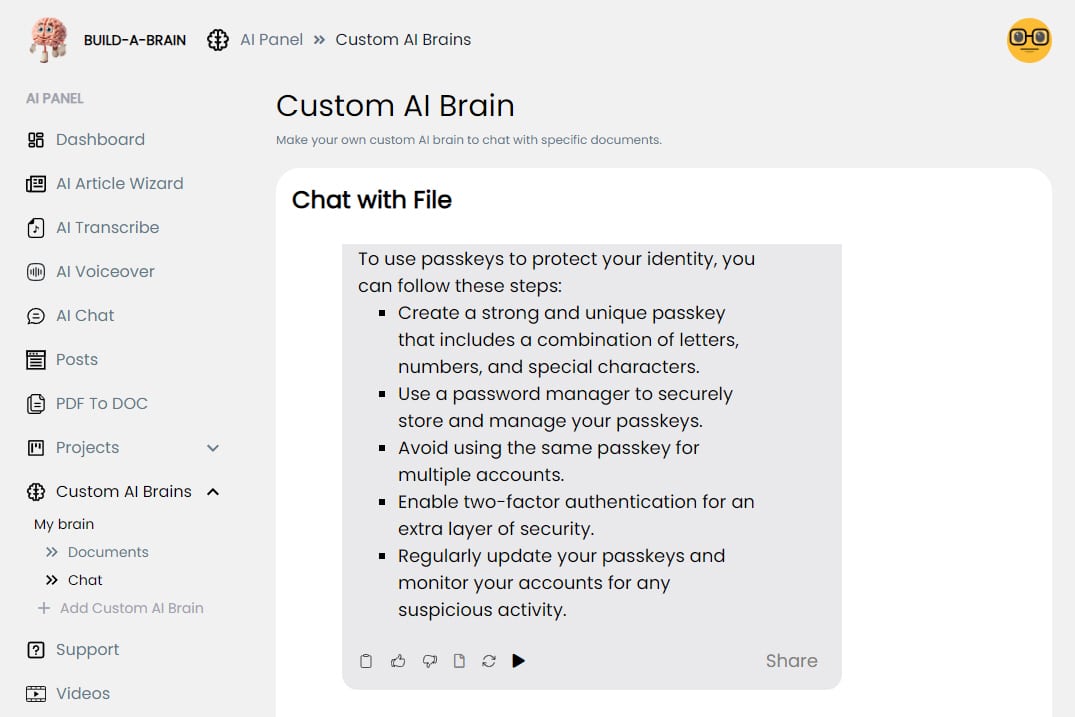Share the chat response
Screen dimensions: 1075x717
click(791, 660)
